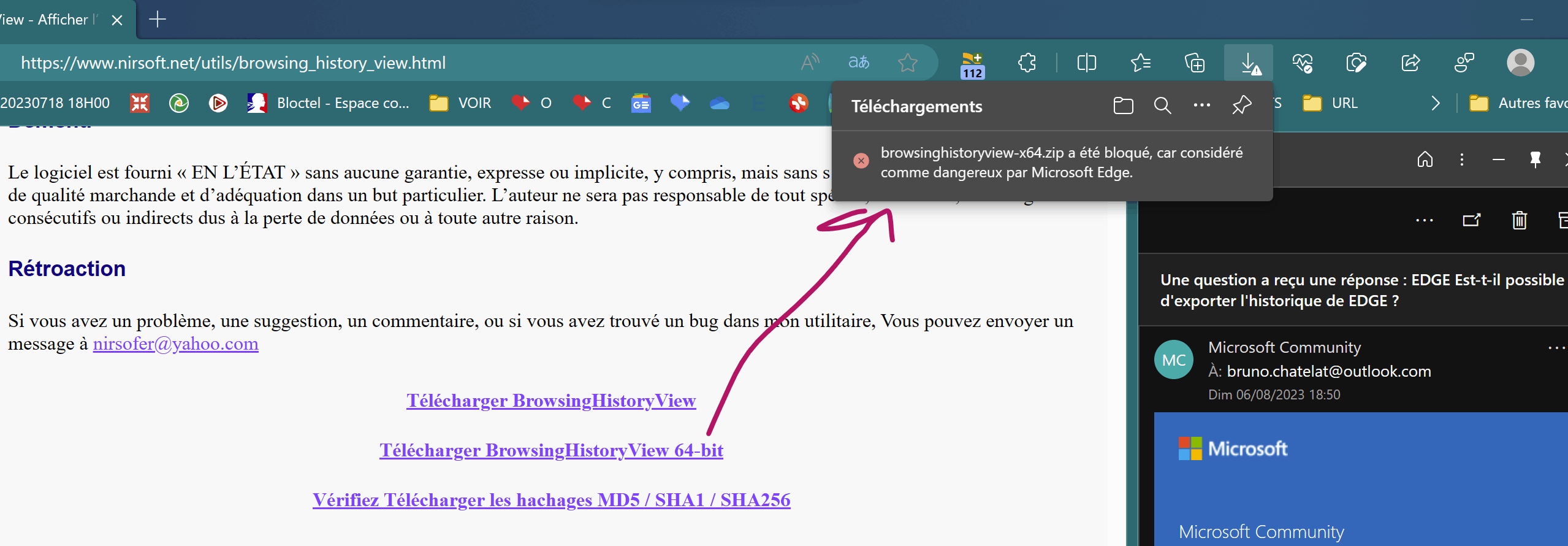Open the sidebar vertical dots menu
This screenshot has height=546, width=1568.
point(1461,160)
